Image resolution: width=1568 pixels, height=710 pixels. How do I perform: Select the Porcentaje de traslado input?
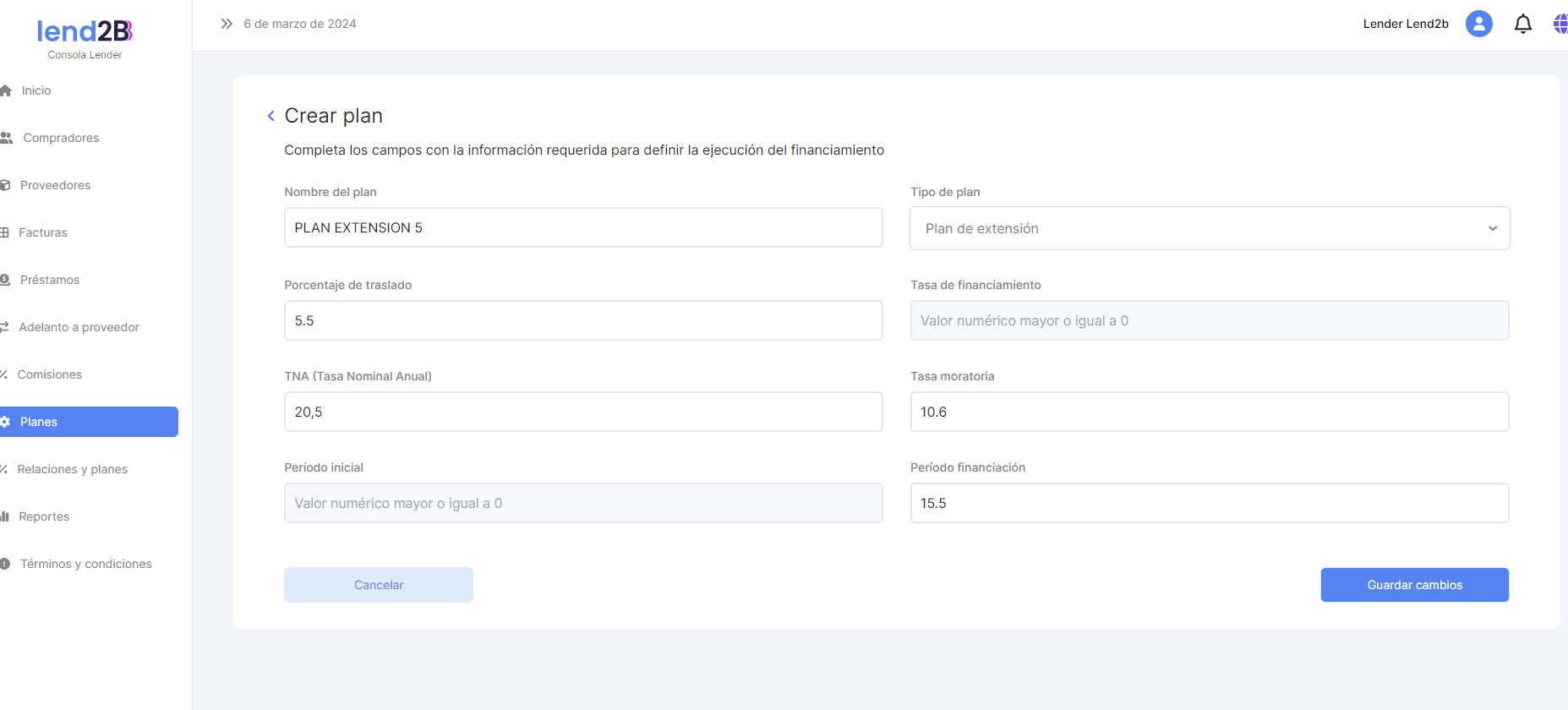click(x=583, y=320)
